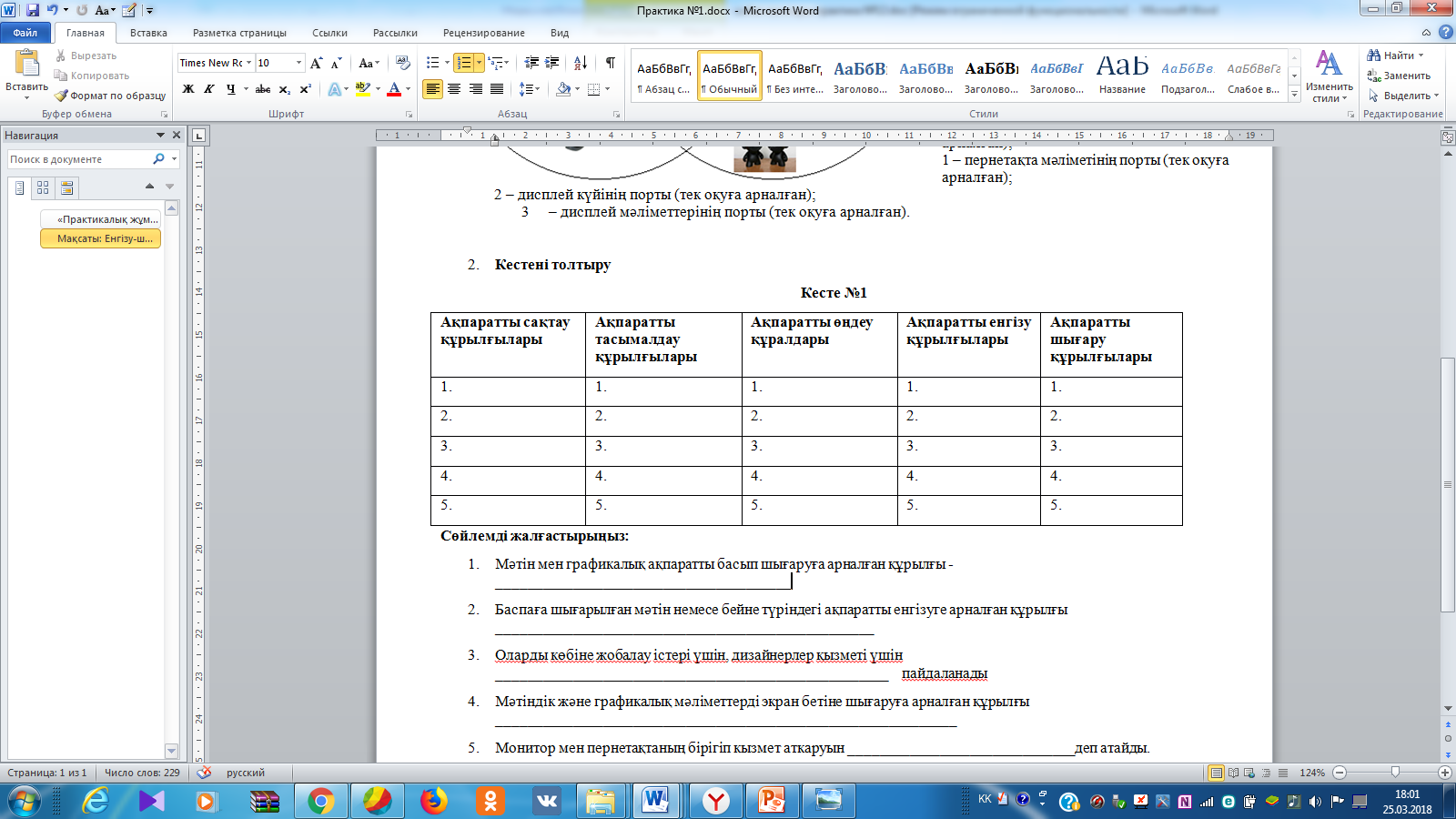Switch to the Вид tab
Viewport: 1456px width, 819px height.
(560, 33)
